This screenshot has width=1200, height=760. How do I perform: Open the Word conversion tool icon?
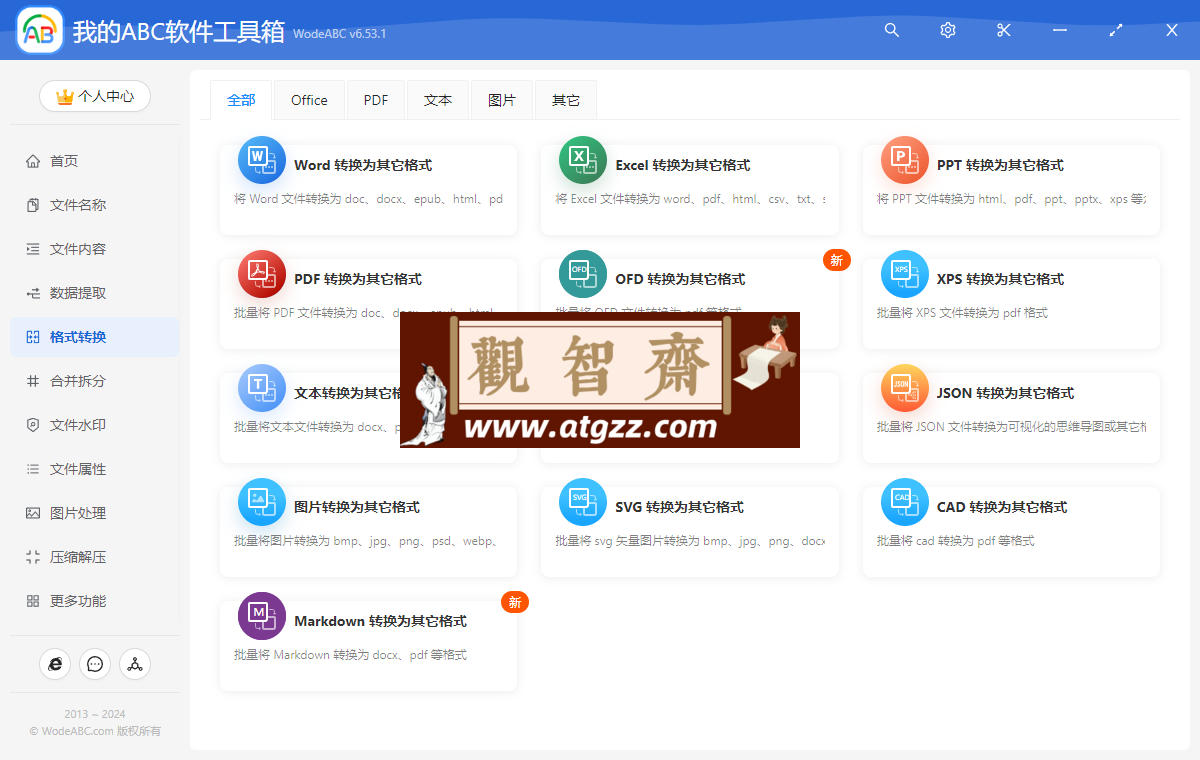(262, 160)
